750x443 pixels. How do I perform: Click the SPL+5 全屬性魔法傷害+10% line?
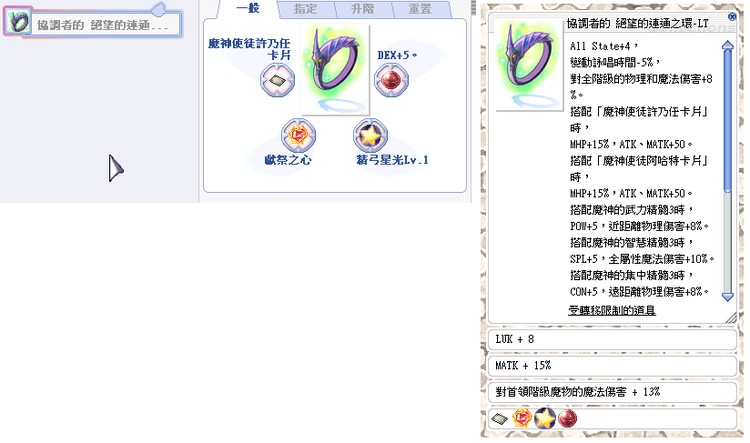tap(642, 259)
